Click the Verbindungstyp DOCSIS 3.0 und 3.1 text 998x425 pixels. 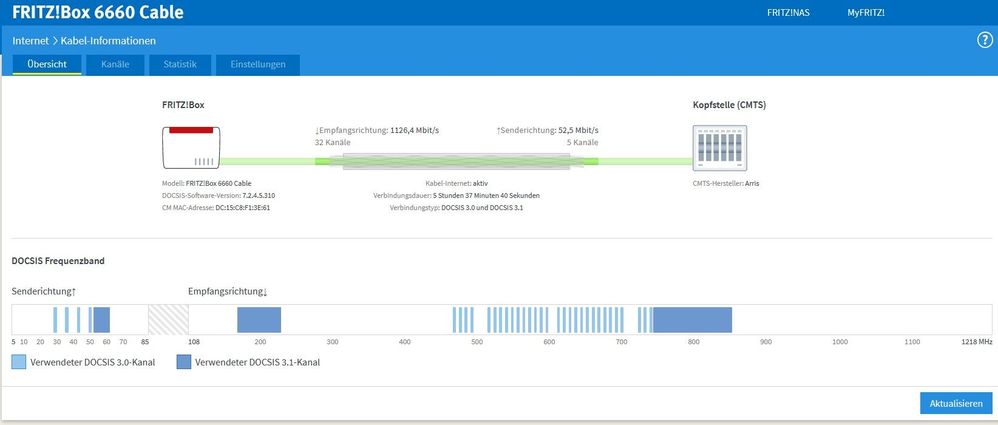(456, 207)
